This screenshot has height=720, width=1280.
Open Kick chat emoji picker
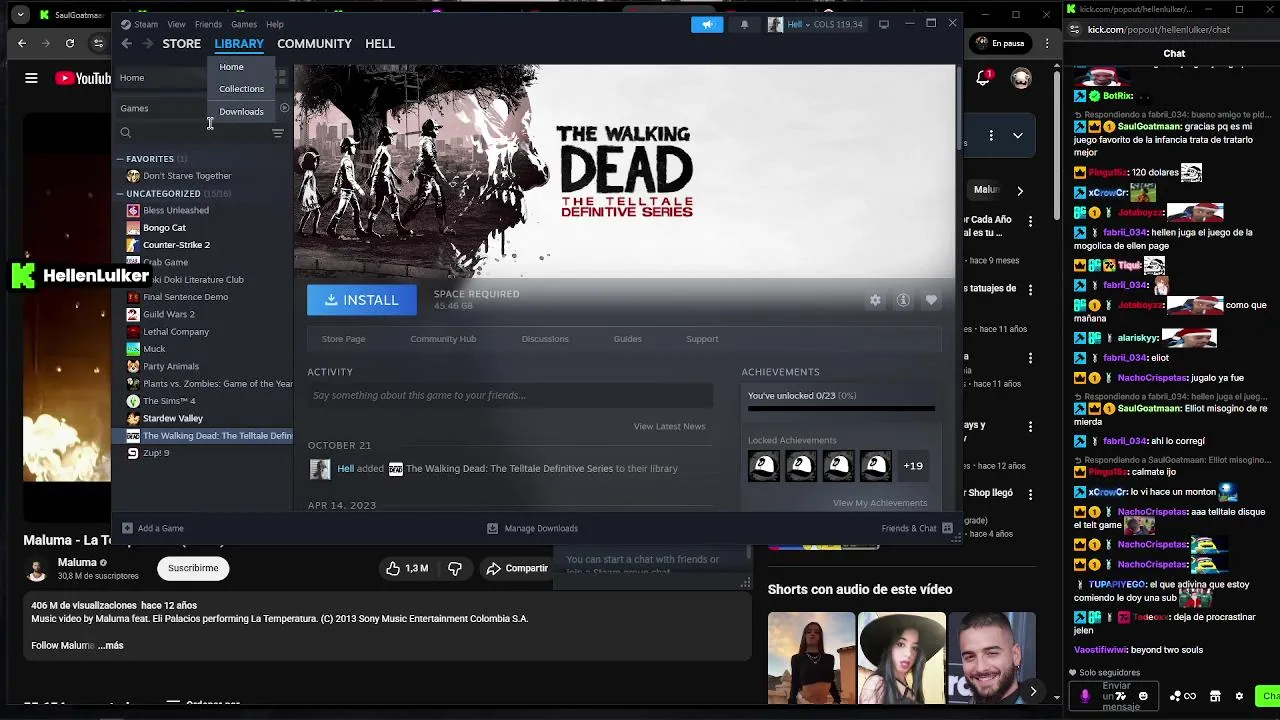(1143, 696)
